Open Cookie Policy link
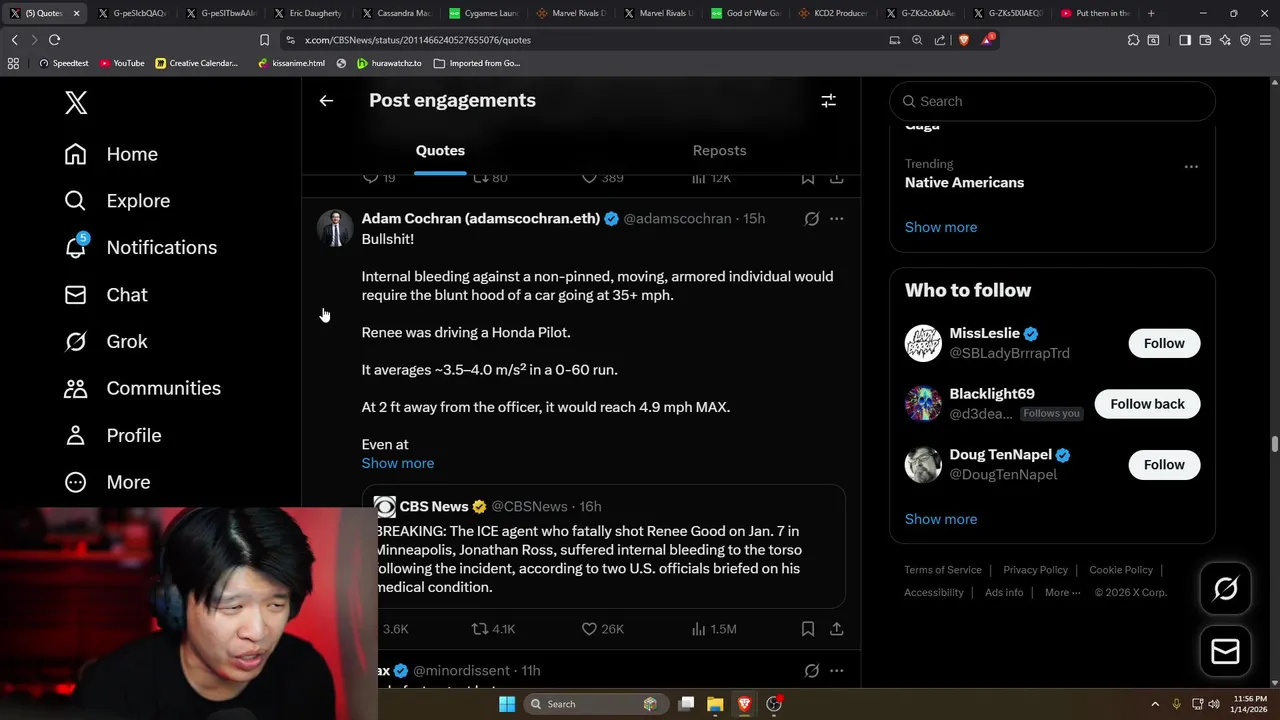The image size is (1280, 720). (x=1121, y=570)
